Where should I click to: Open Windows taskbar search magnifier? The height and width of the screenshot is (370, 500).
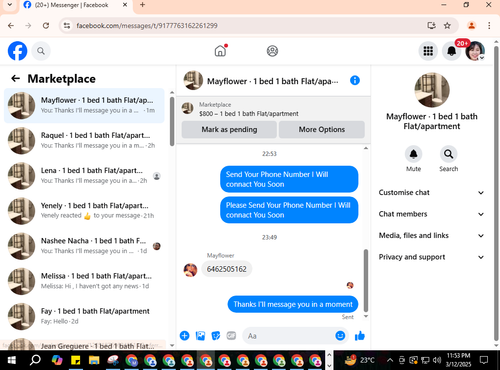[x=35, y=360]
